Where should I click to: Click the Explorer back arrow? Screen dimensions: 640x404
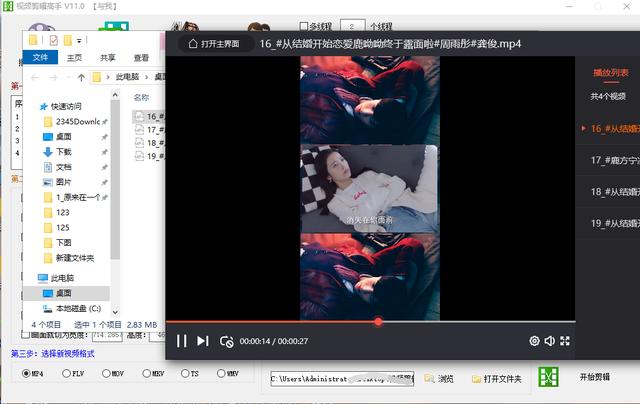click(35, 77)
